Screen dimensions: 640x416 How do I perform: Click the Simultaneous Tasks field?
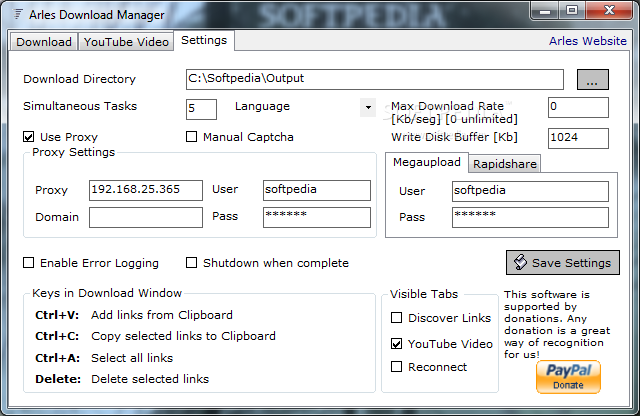click(x=201, y=109)
